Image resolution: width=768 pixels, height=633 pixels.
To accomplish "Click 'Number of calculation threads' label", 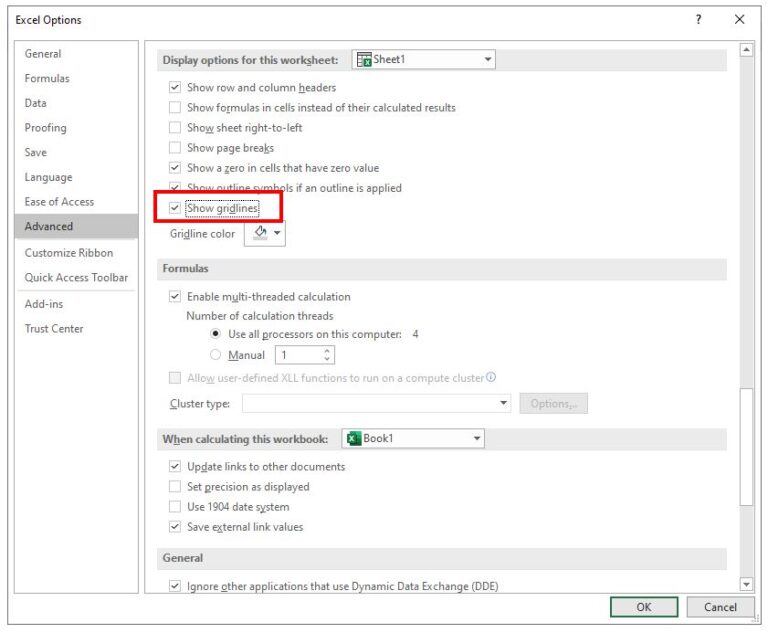I will [x=260, y=316].
